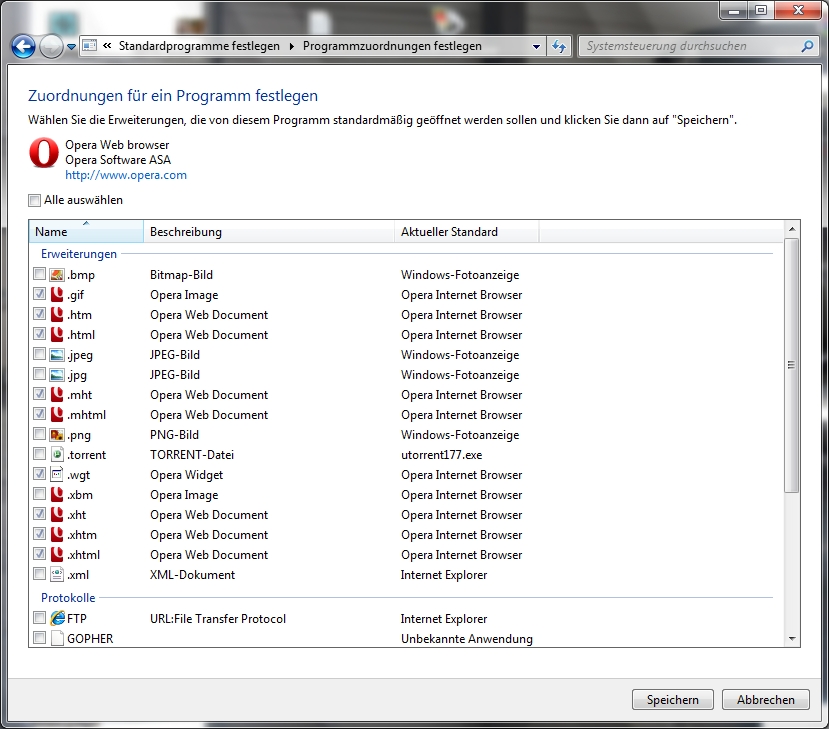
Task: Click the .xht Opera file icon
Action: click(x=57, y=514)
